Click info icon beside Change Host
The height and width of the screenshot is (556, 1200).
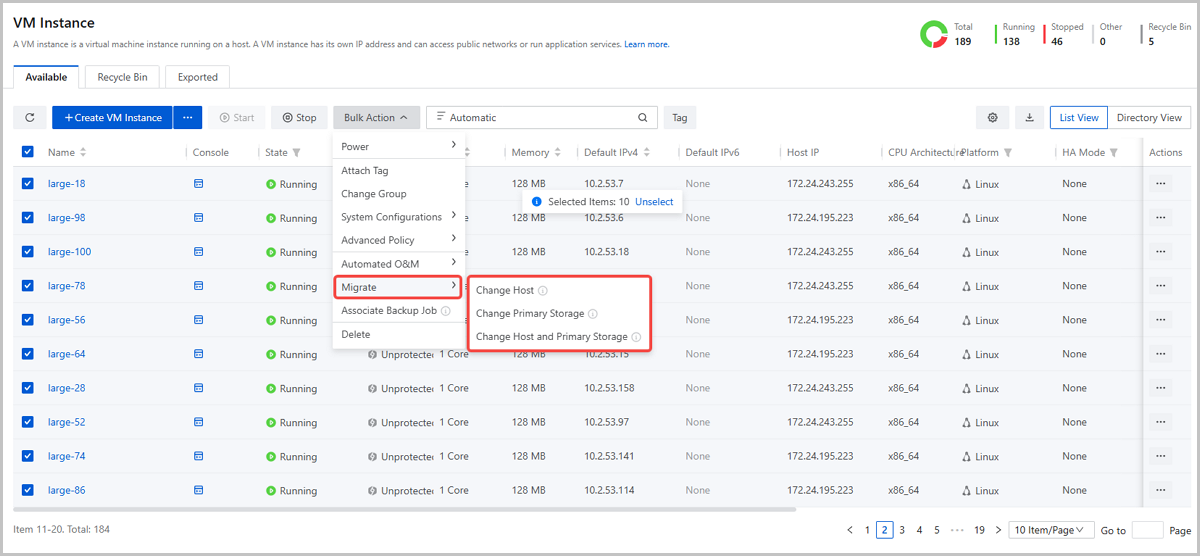pos(543,291)
